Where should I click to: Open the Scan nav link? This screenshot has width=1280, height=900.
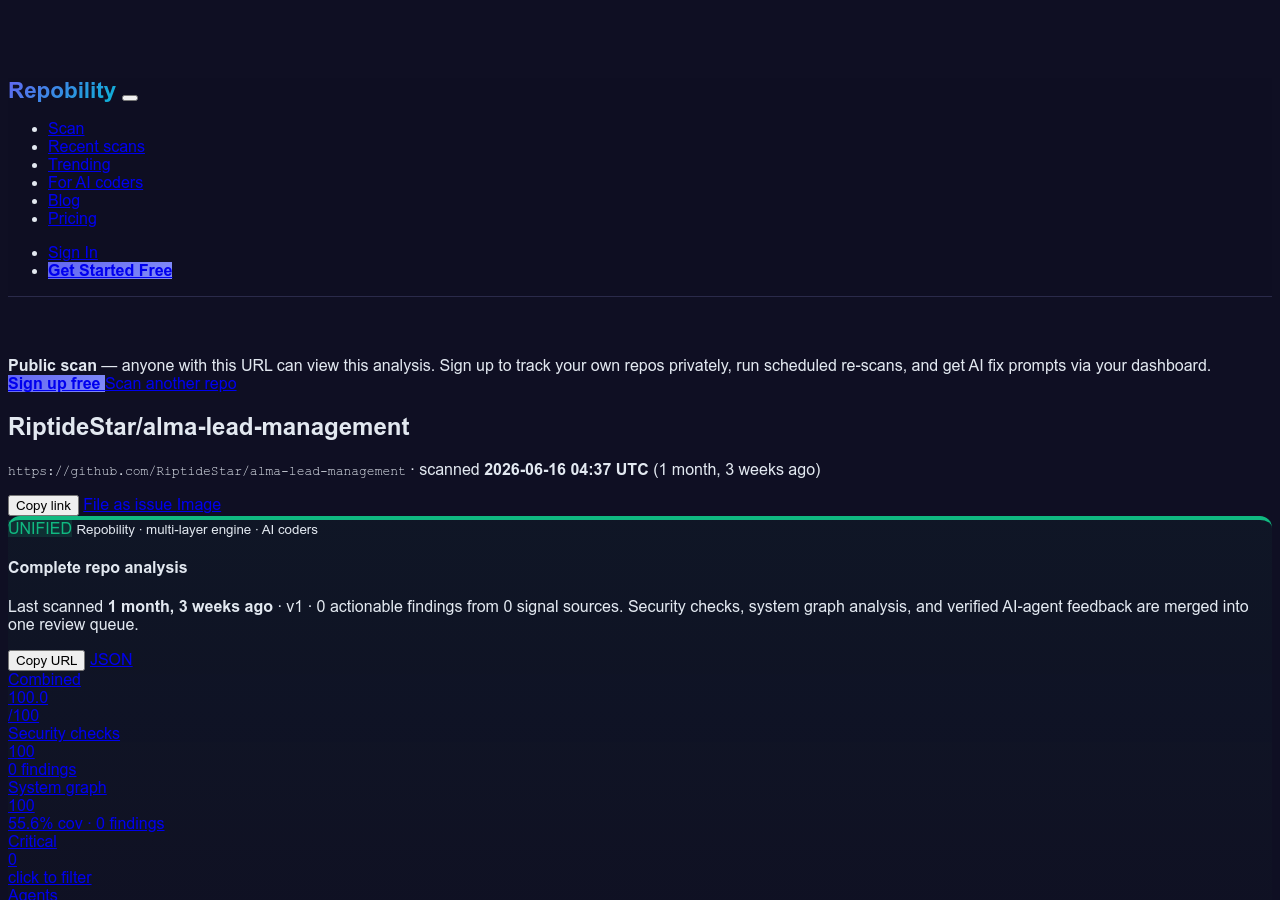click(x=66, y=128)
